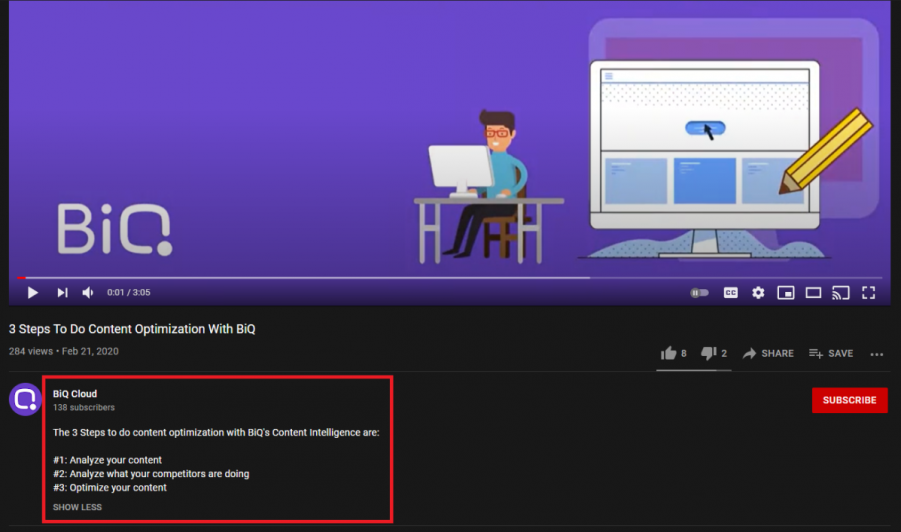901x532 pixels.
Task: Like the video with thumbs up
Action: pyautogui.click(x=673, y=353)
